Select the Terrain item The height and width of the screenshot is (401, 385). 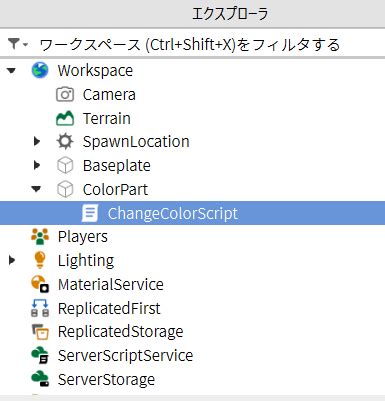coord(107,118)
